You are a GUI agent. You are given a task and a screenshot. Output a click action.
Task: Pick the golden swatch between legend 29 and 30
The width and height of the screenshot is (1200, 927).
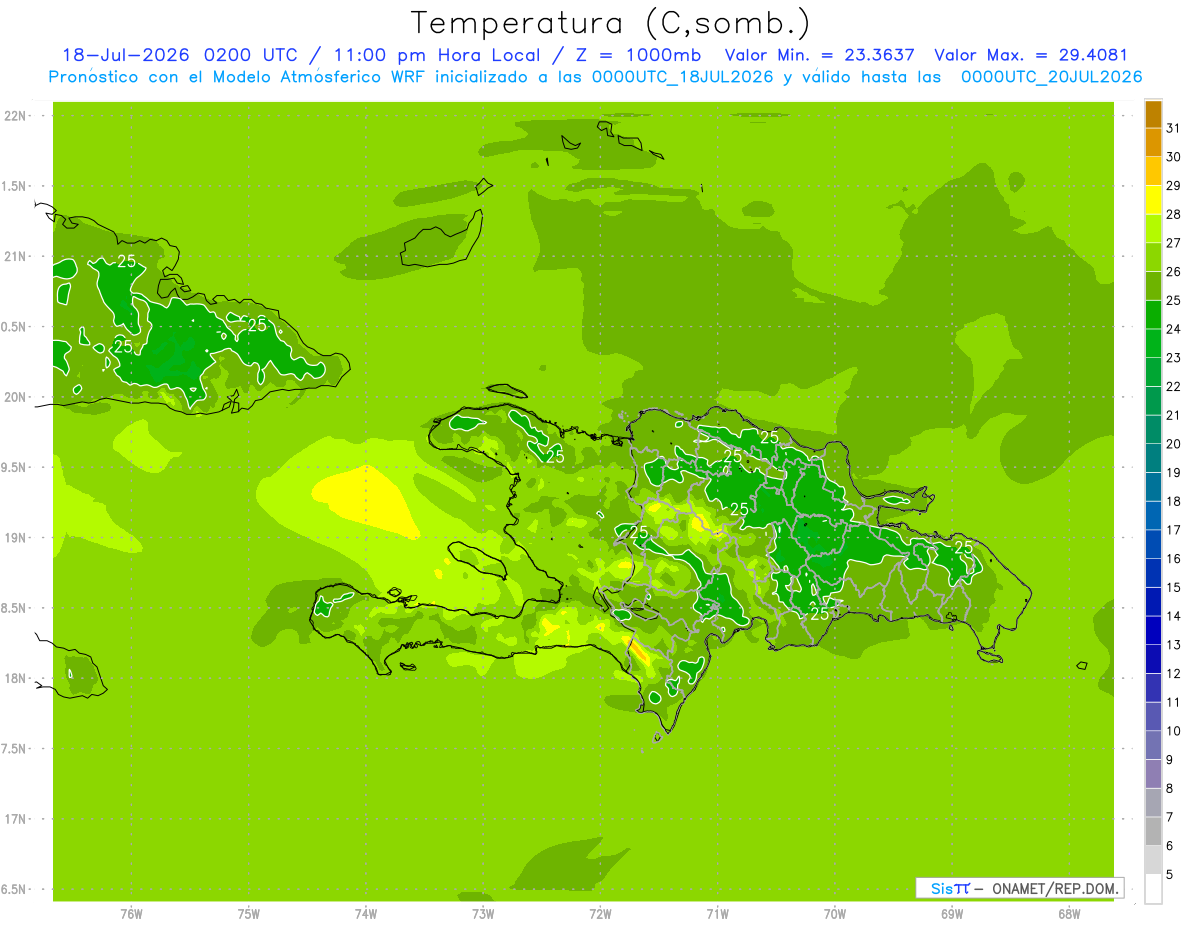point(1153,171)
